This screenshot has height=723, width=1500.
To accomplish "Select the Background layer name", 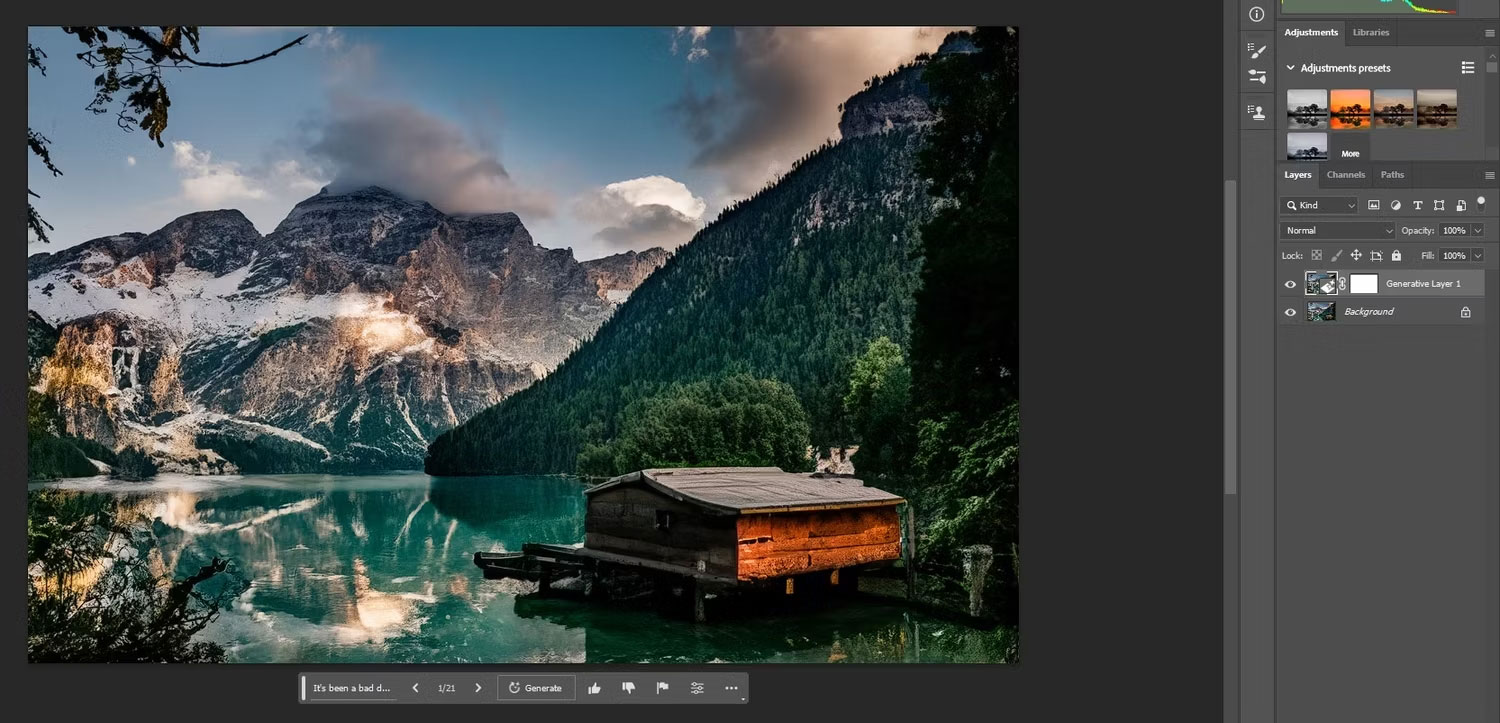I will point(1368,312).
